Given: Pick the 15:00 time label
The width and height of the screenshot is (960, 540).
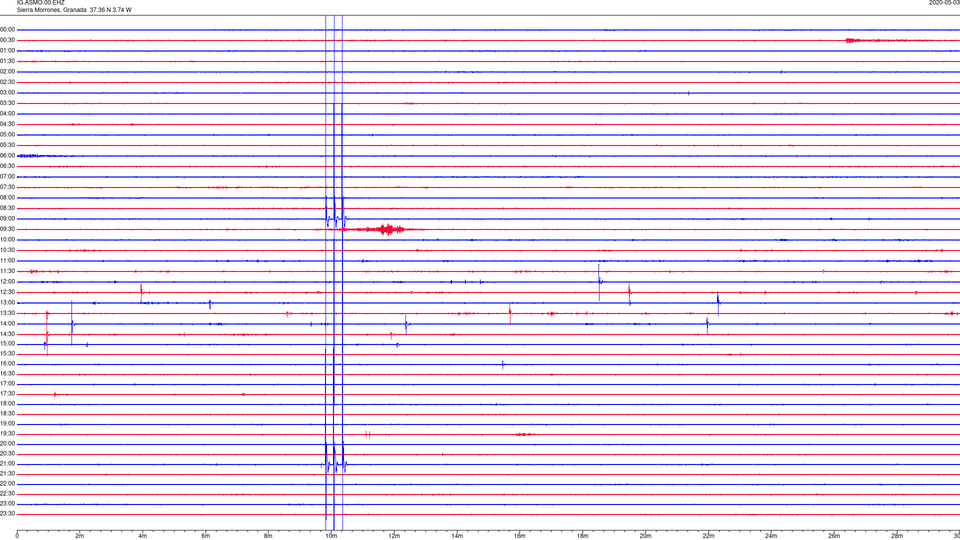Looking at the screenshot, I should pos(8,344).
